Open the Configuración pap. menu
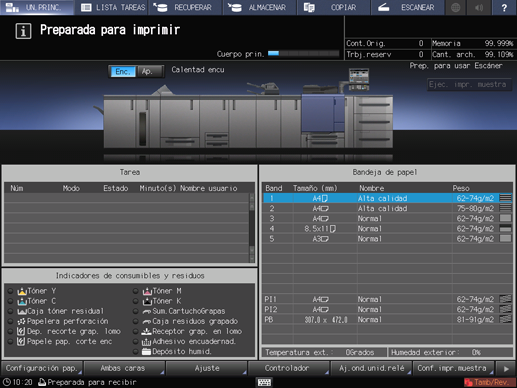The image size is (517, 388). (42, 368)
